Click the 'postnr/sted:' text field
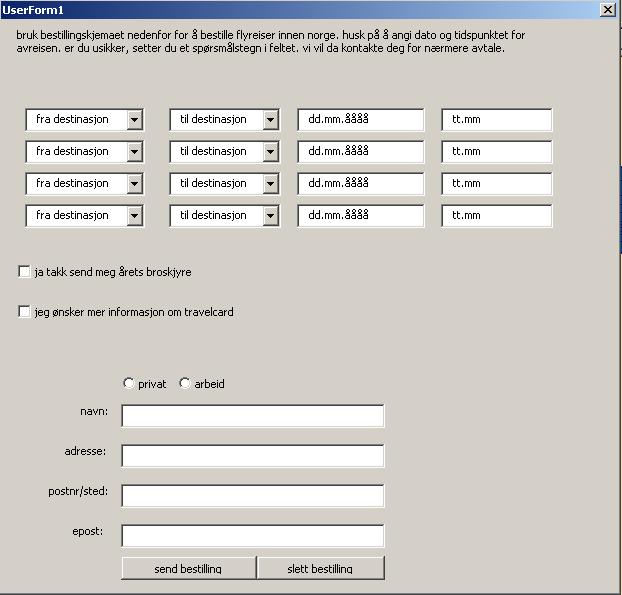Image resolution: width=622 pixels, height=595 pixels. click(253, 496)
